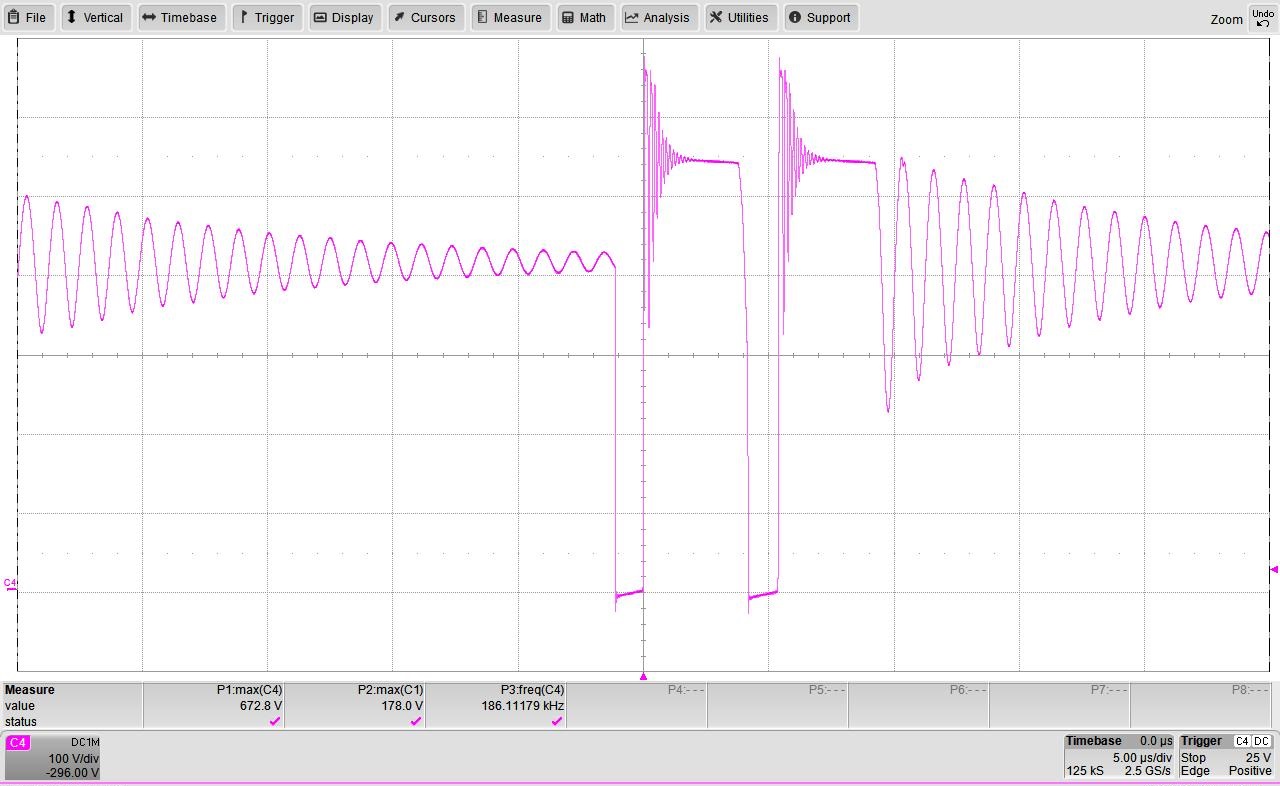Open the Trigger menu
The height and width of the screenshot is (786, 1280).
coord(267,17)
